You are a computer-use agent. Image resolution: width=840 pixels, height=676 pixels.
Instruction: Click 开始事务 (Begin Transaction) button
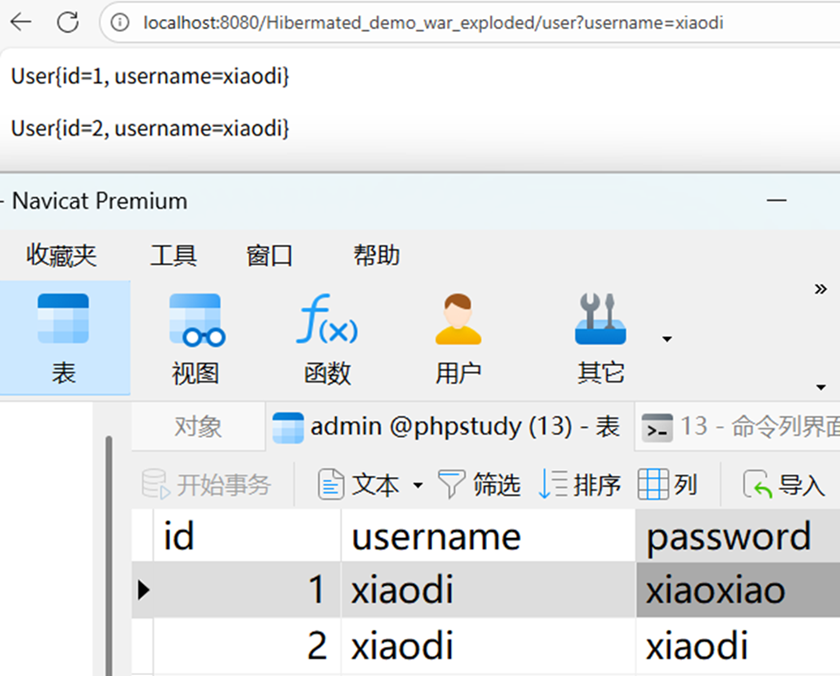point(207,485)
